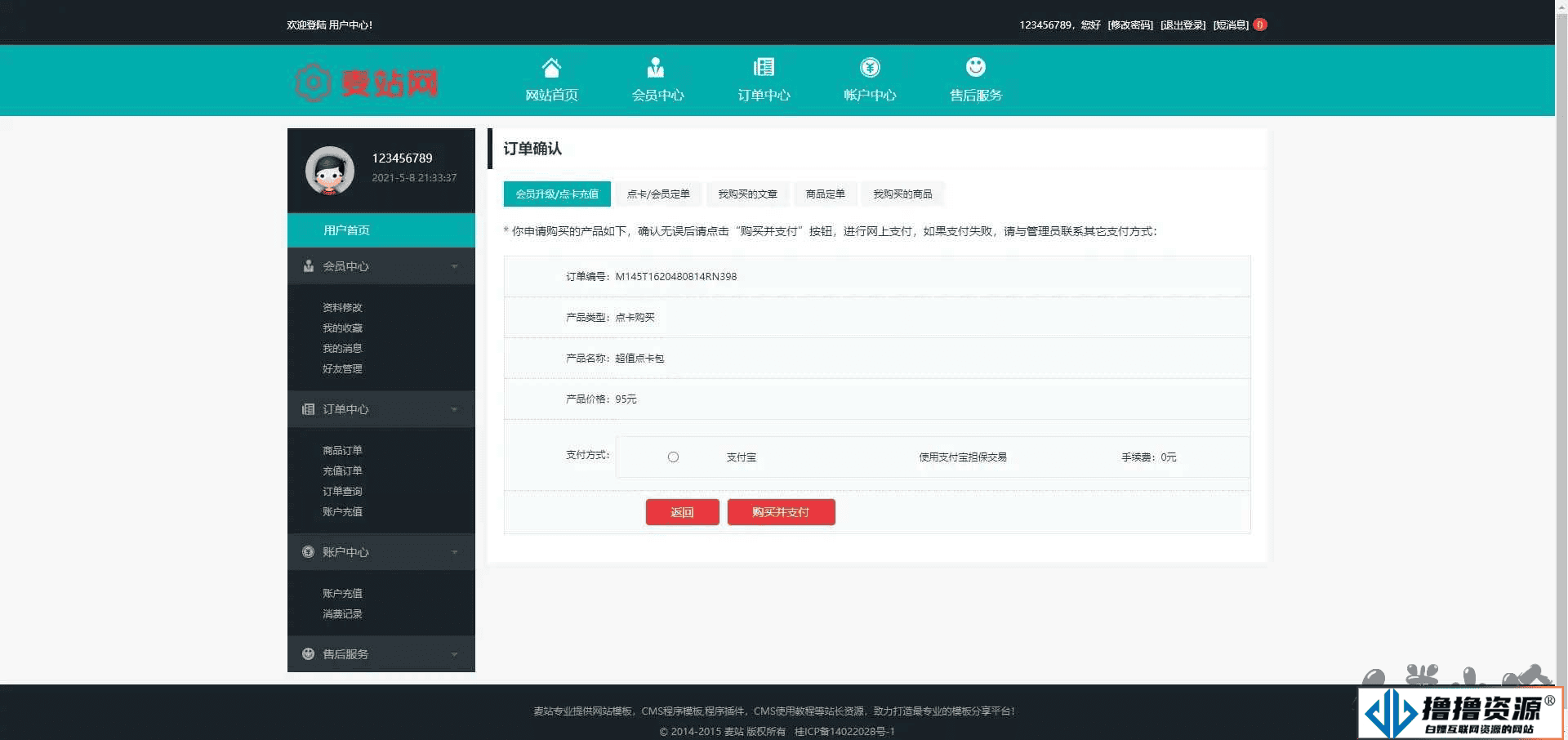Click the 产品价格：95元 row

point(877,399)
